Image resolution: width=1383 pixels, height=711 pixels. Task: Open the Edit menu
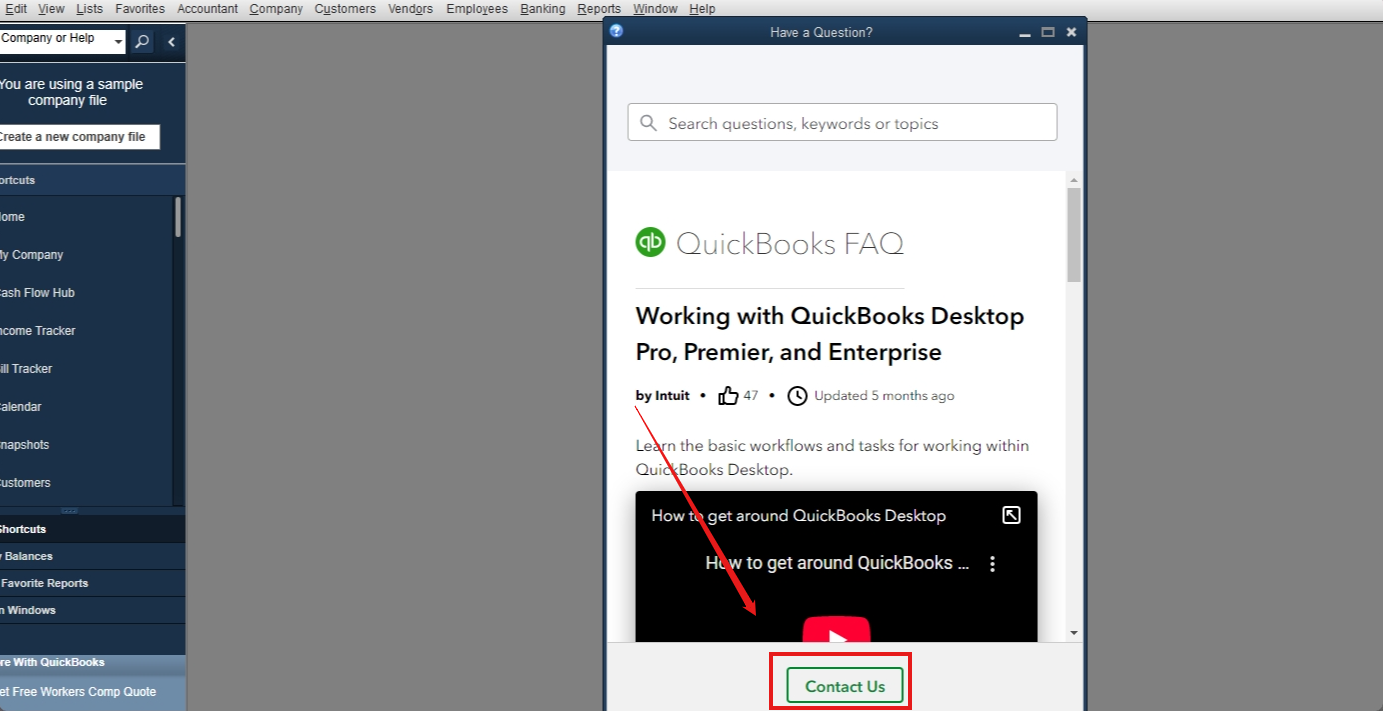click(x=16, y=9)
